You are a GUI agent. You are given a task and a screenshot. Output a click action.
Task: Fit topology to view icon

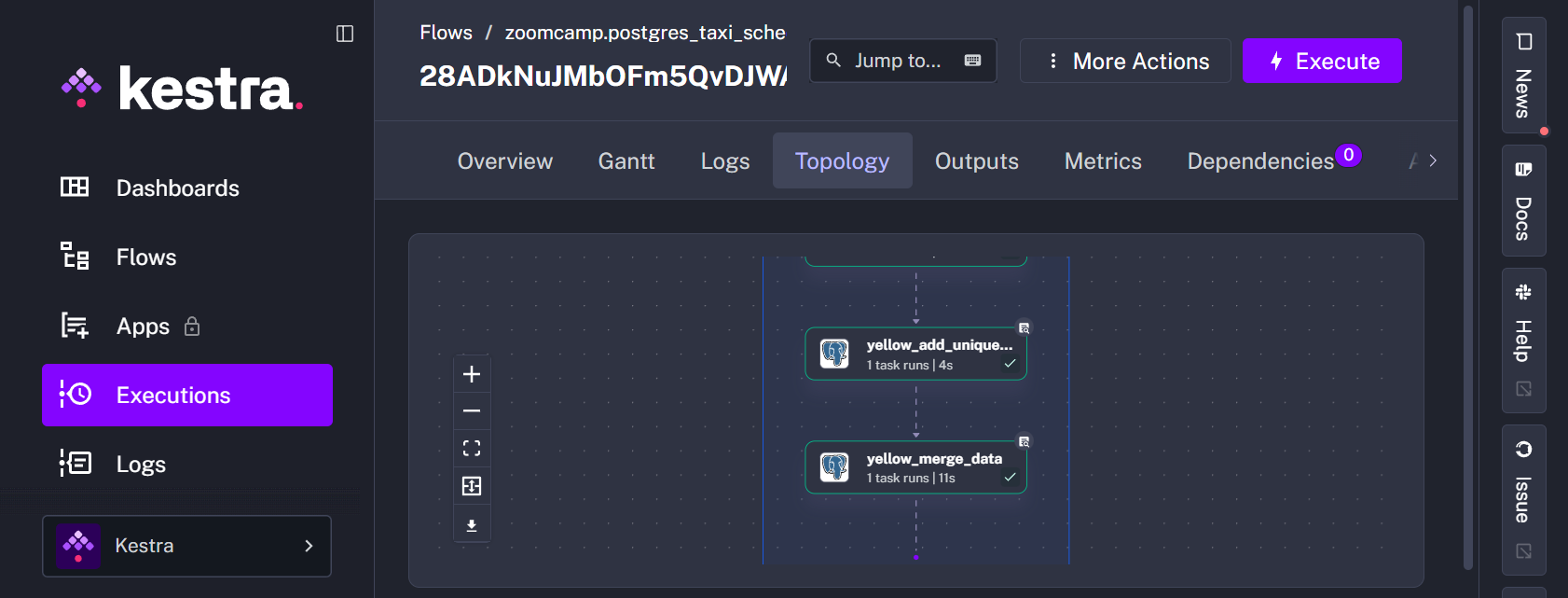coord(472,449)
